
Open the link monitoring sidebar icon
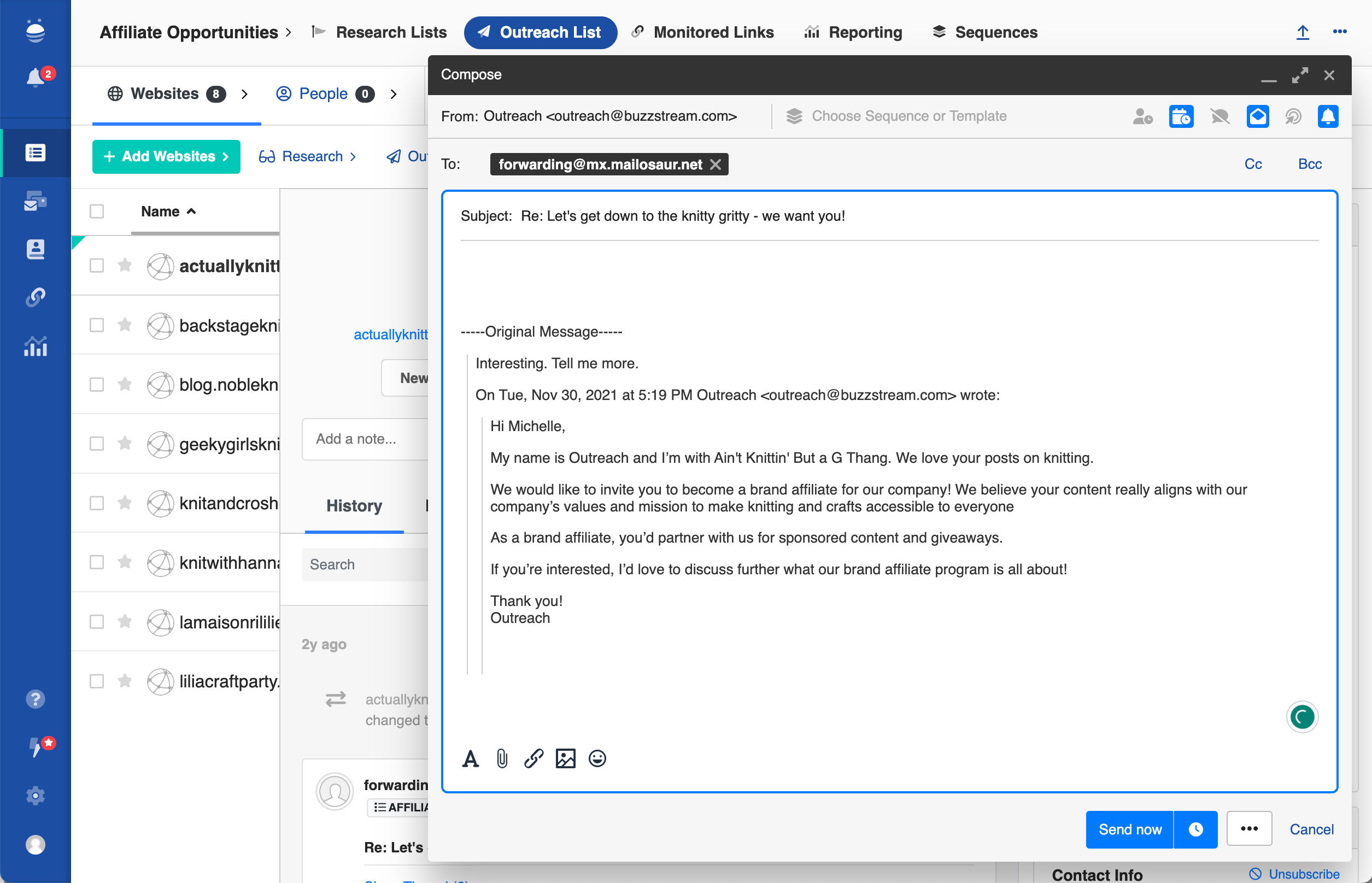coord(36,297)
